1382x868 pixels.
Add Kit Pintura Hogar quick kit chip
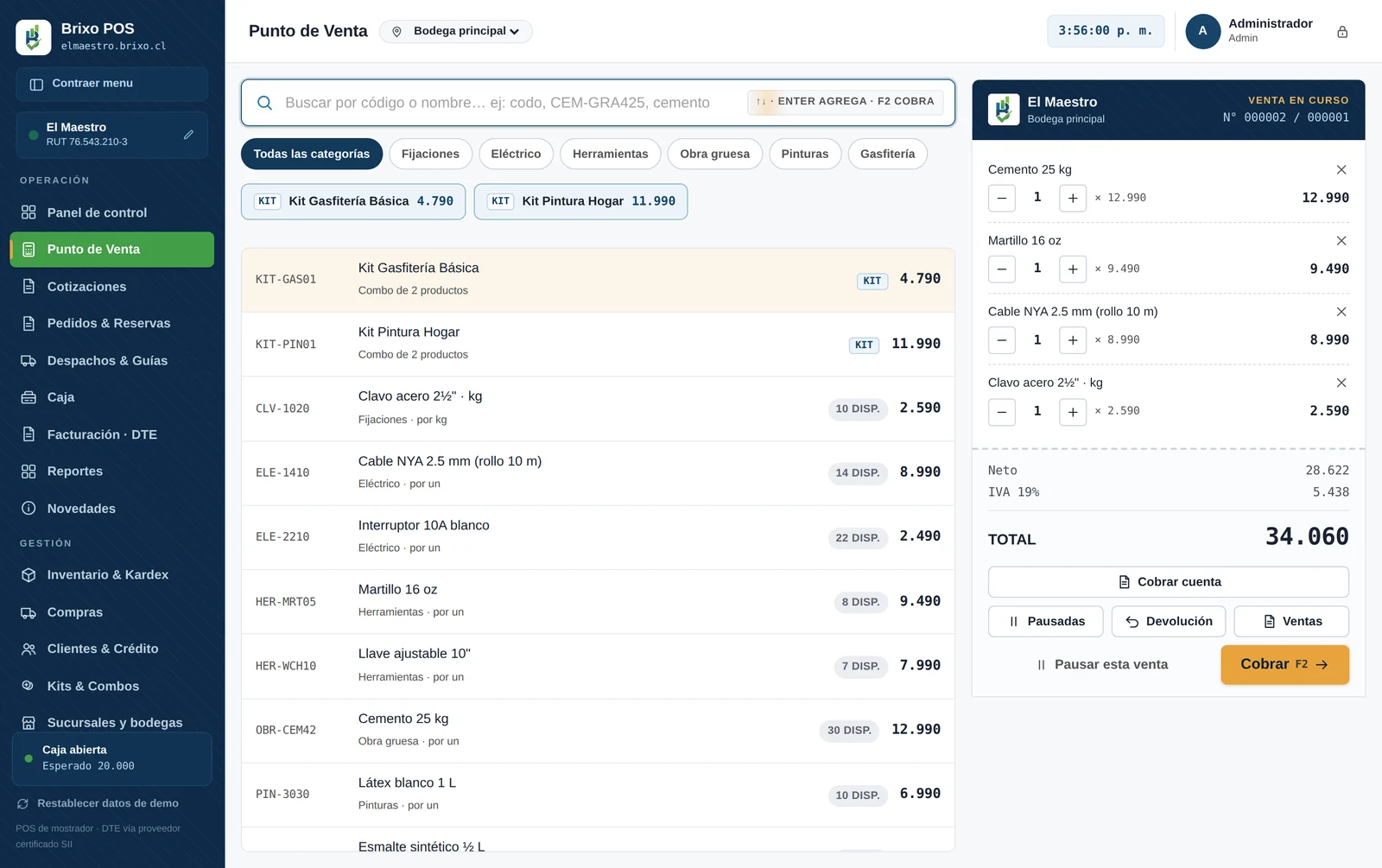[580, 201]
